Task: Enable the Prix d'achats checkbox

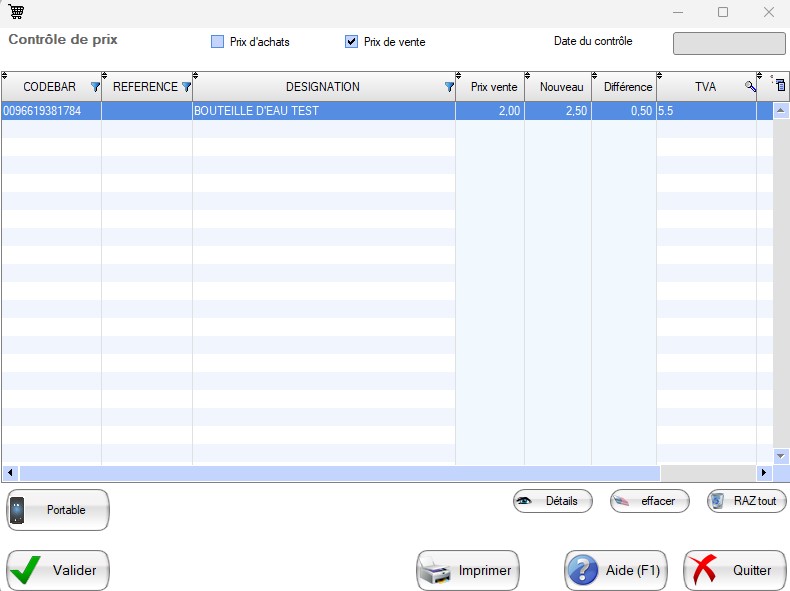Action: pos(217,42)
